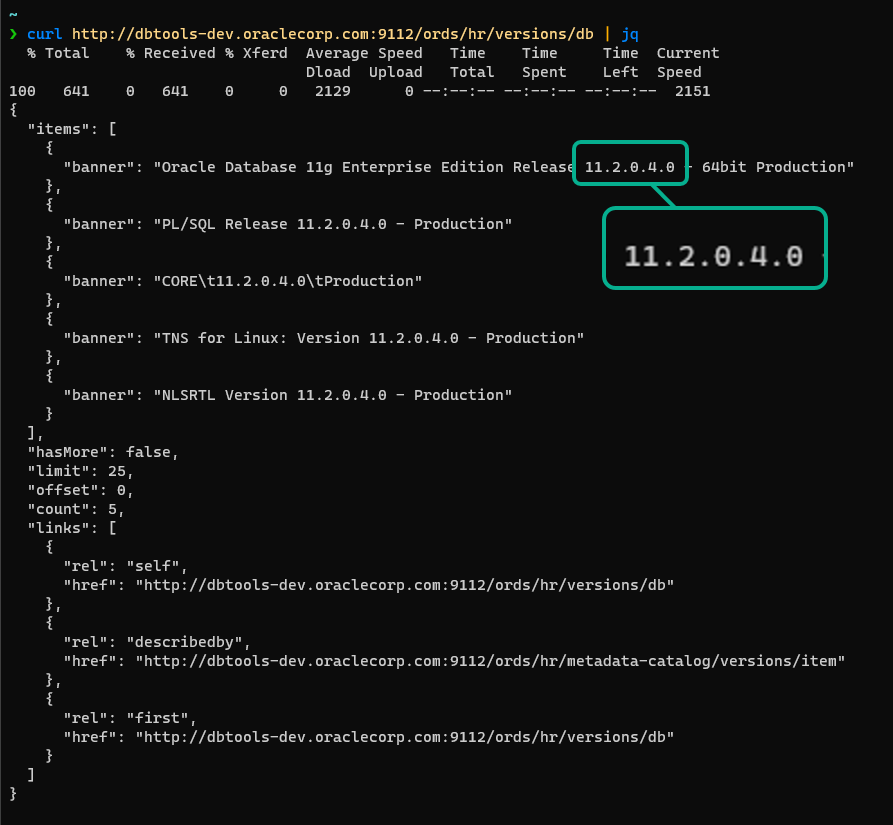Click the "items" JSON key
This screenshot has width=893, height=825.
pyautogui.click(x=63, y=129)
